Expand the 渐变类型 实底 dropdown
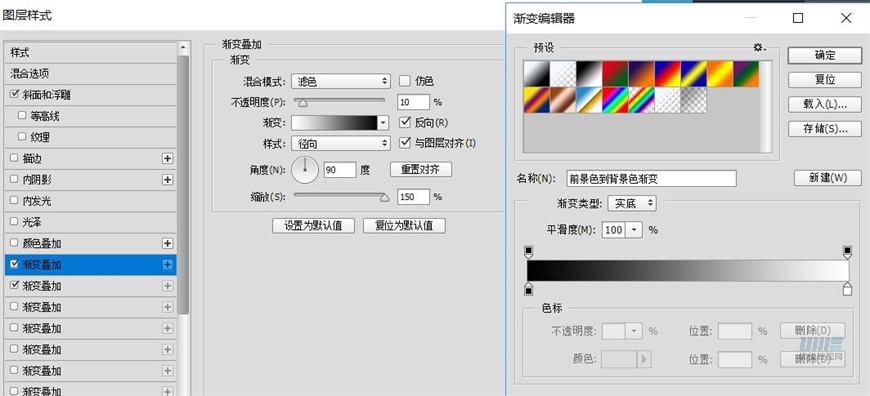The width and height of the screenshot is (870, 396). [632, 204]
